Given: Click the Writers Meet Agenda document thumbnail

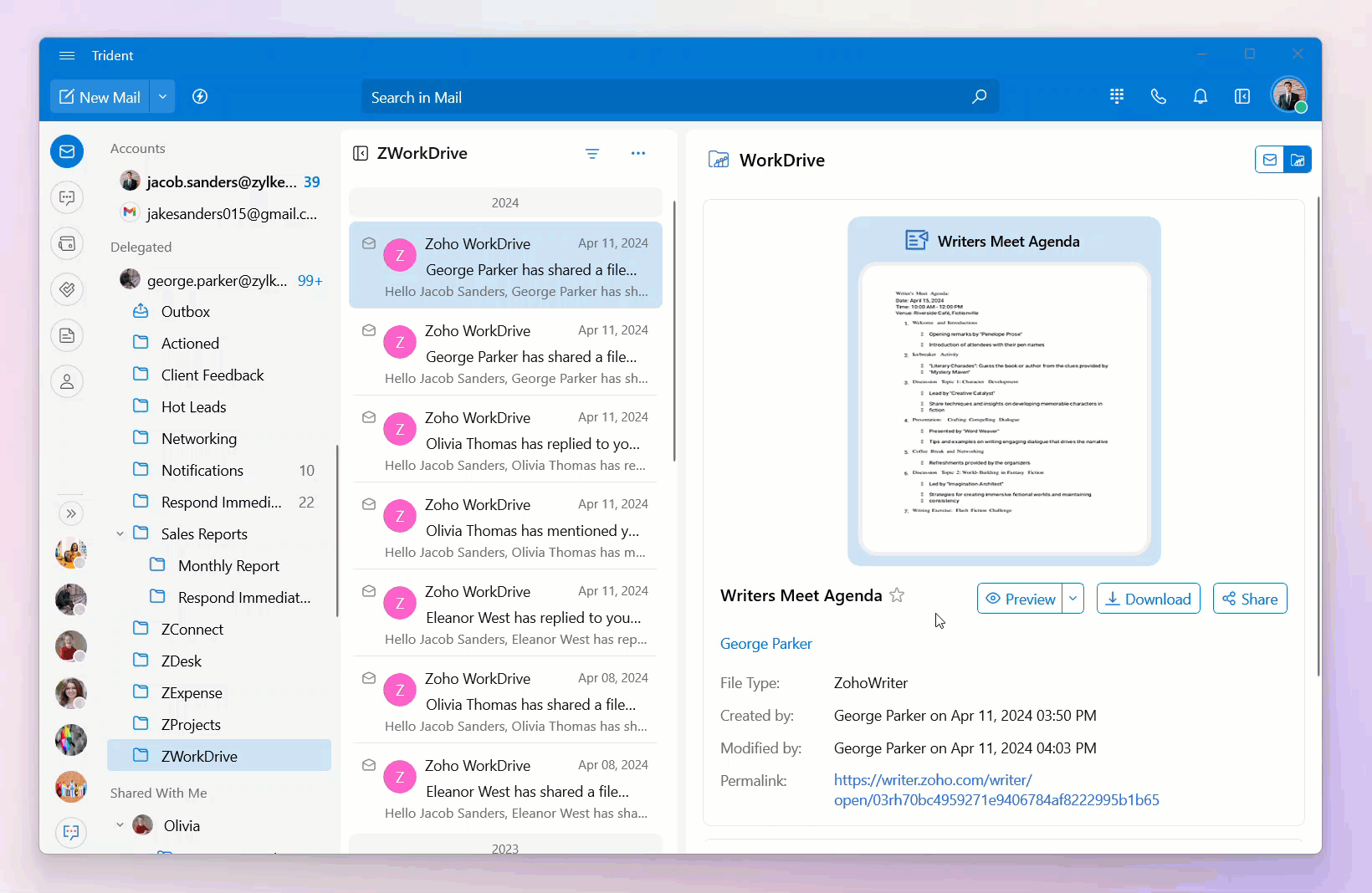Looking at the screenshot, I should [x=1004, y=391].
